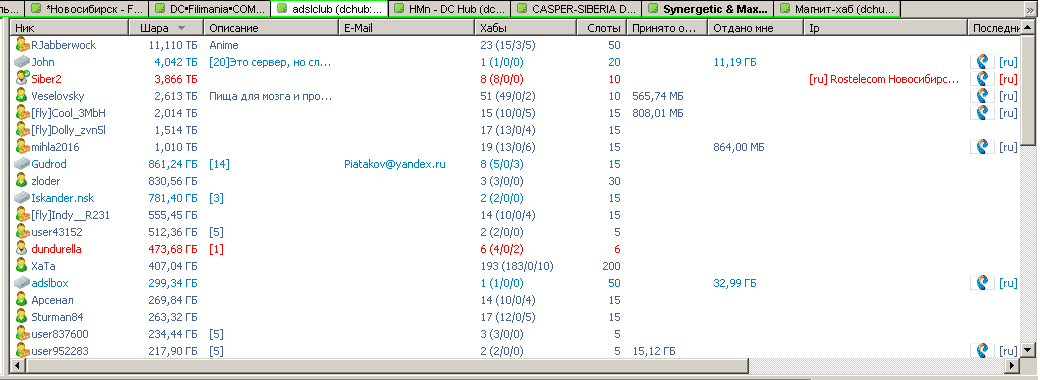Click Iskander.nsk user icon

[x=23, y=198]
